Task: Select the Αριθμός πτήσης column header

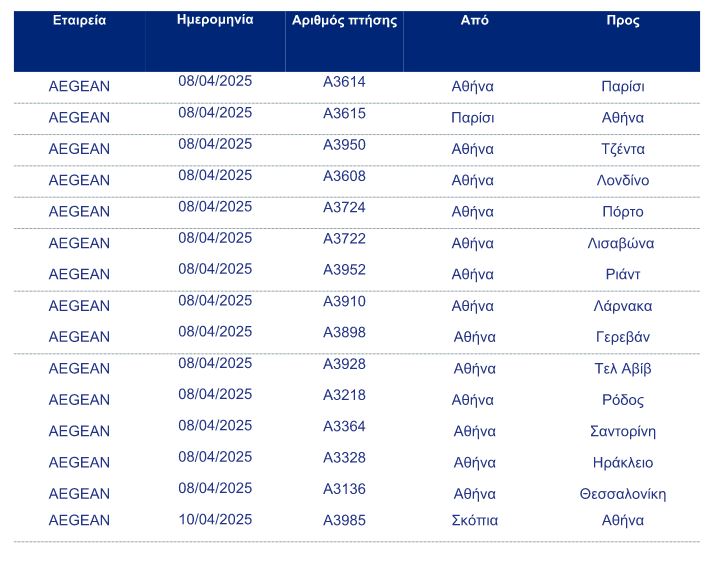Action: [x=344, y=21]
